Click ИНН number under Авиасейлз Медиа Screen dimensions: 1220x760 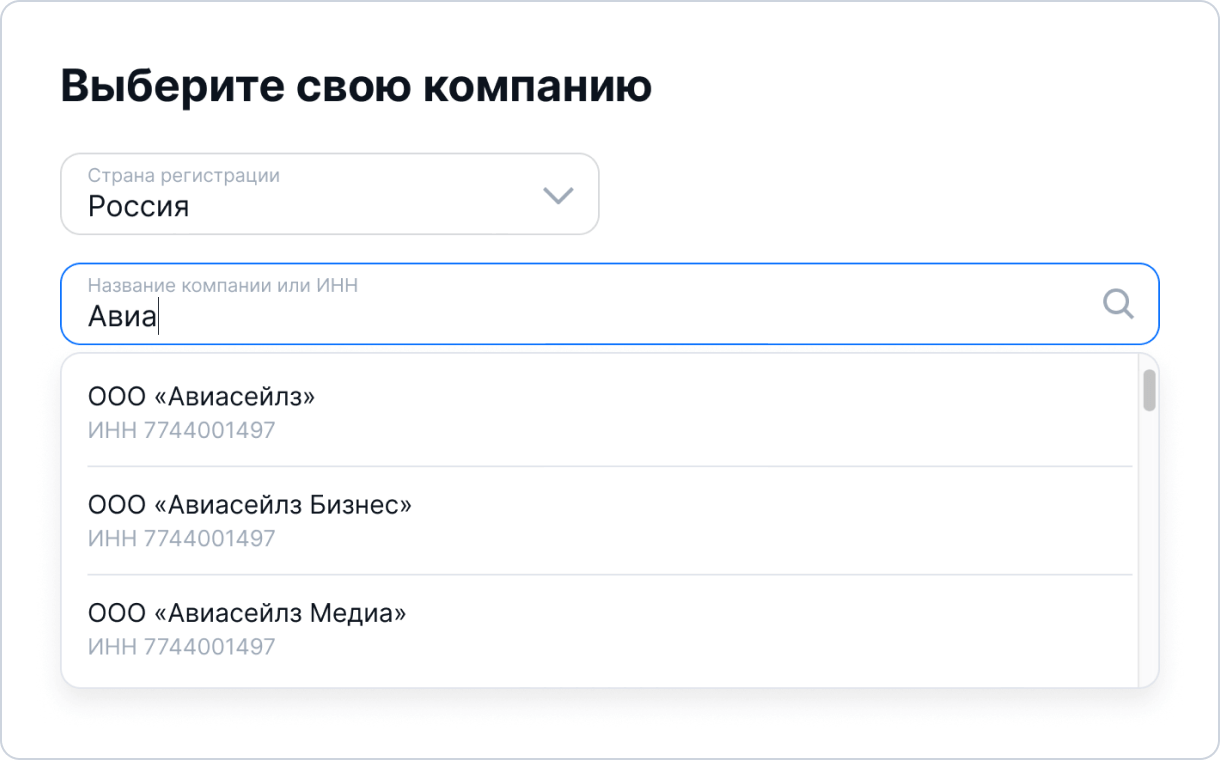[181, 647]
